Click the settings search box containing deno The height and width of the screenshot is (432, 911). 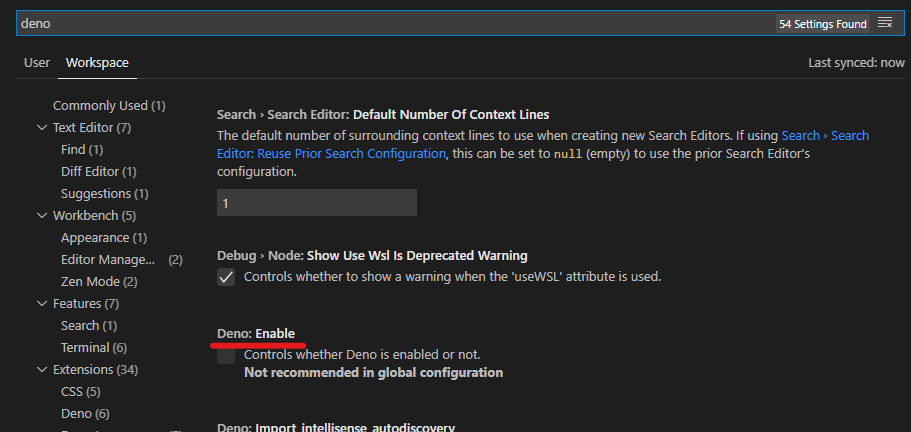(390, 23)
